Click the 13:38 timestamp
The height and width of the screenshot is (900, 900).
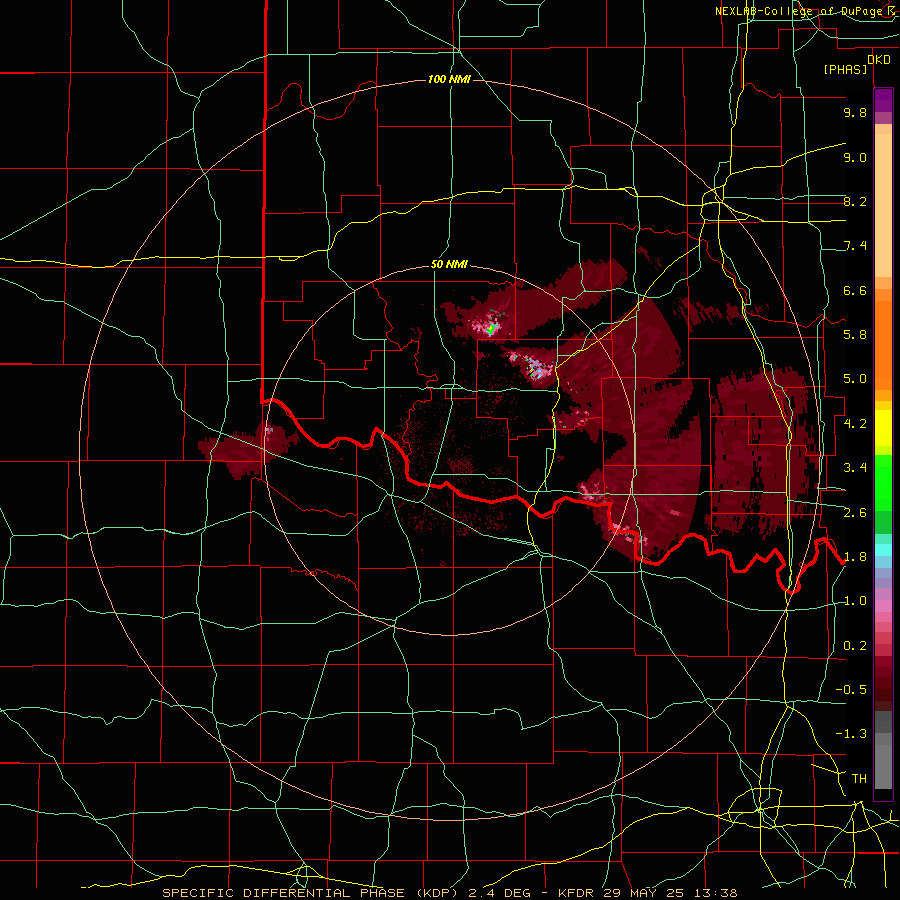tap(717, 893)
